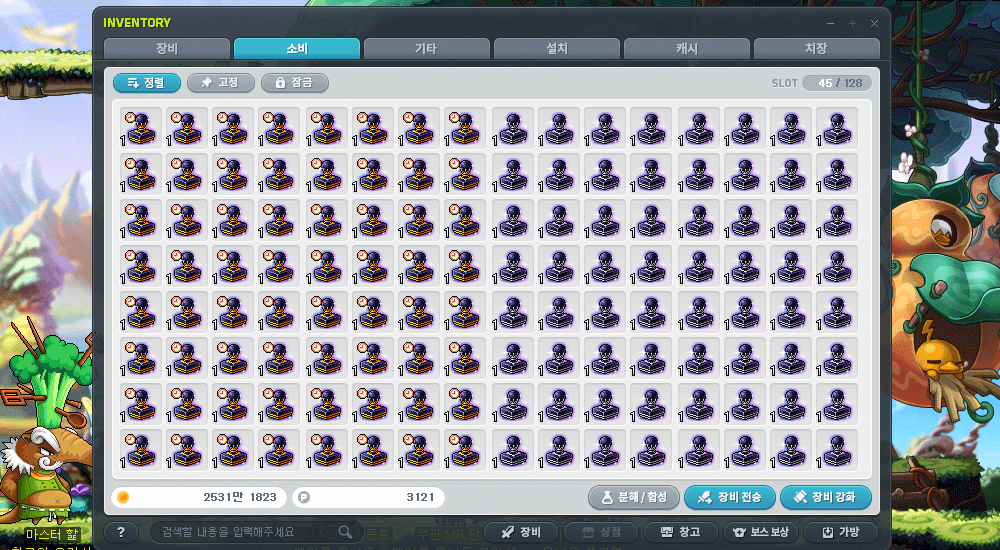The width and height of the screenshot is (1000, 550).
Task: Click the points value 3121
Action: (420, 497)
